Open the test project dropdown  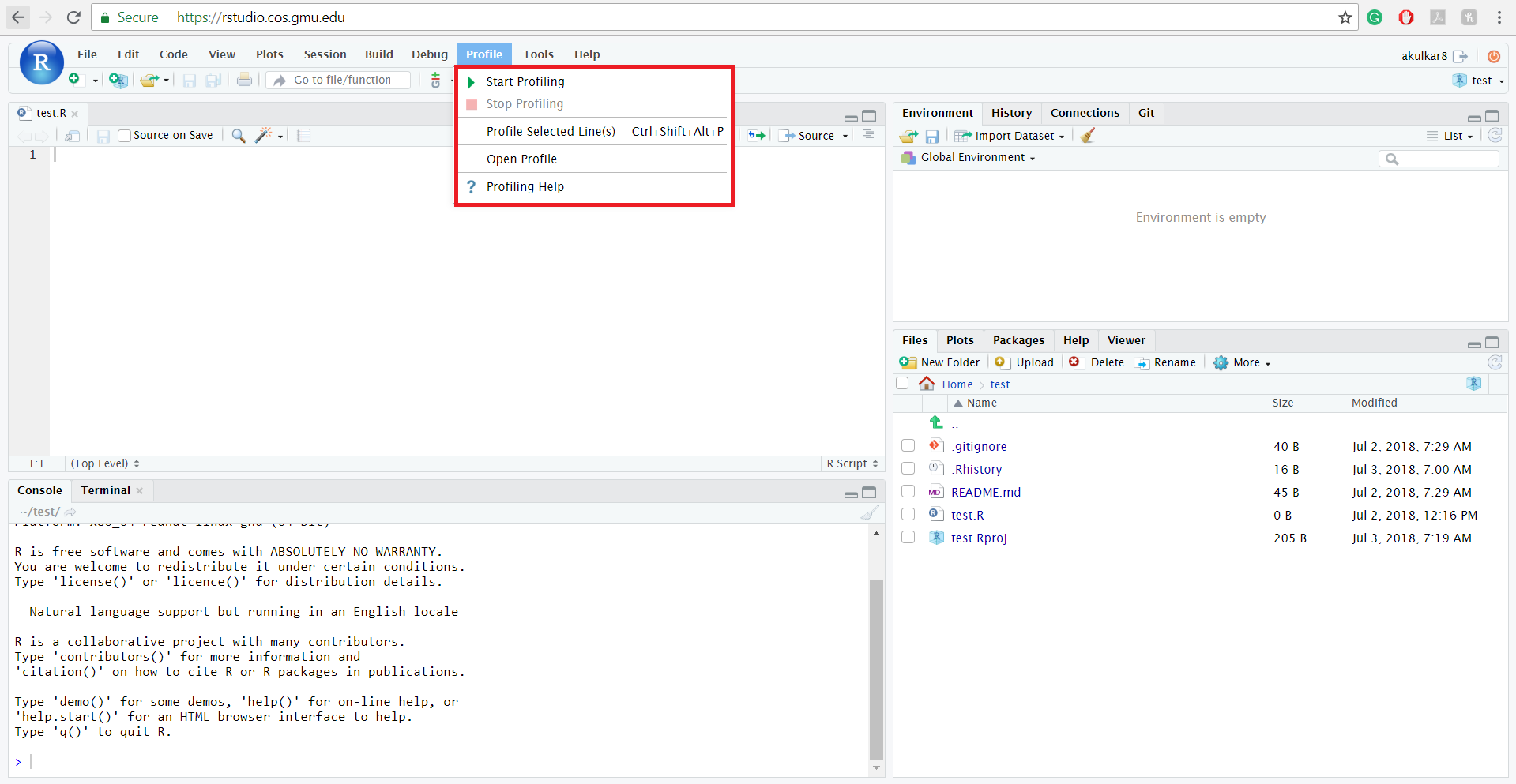click(1479, 81)
